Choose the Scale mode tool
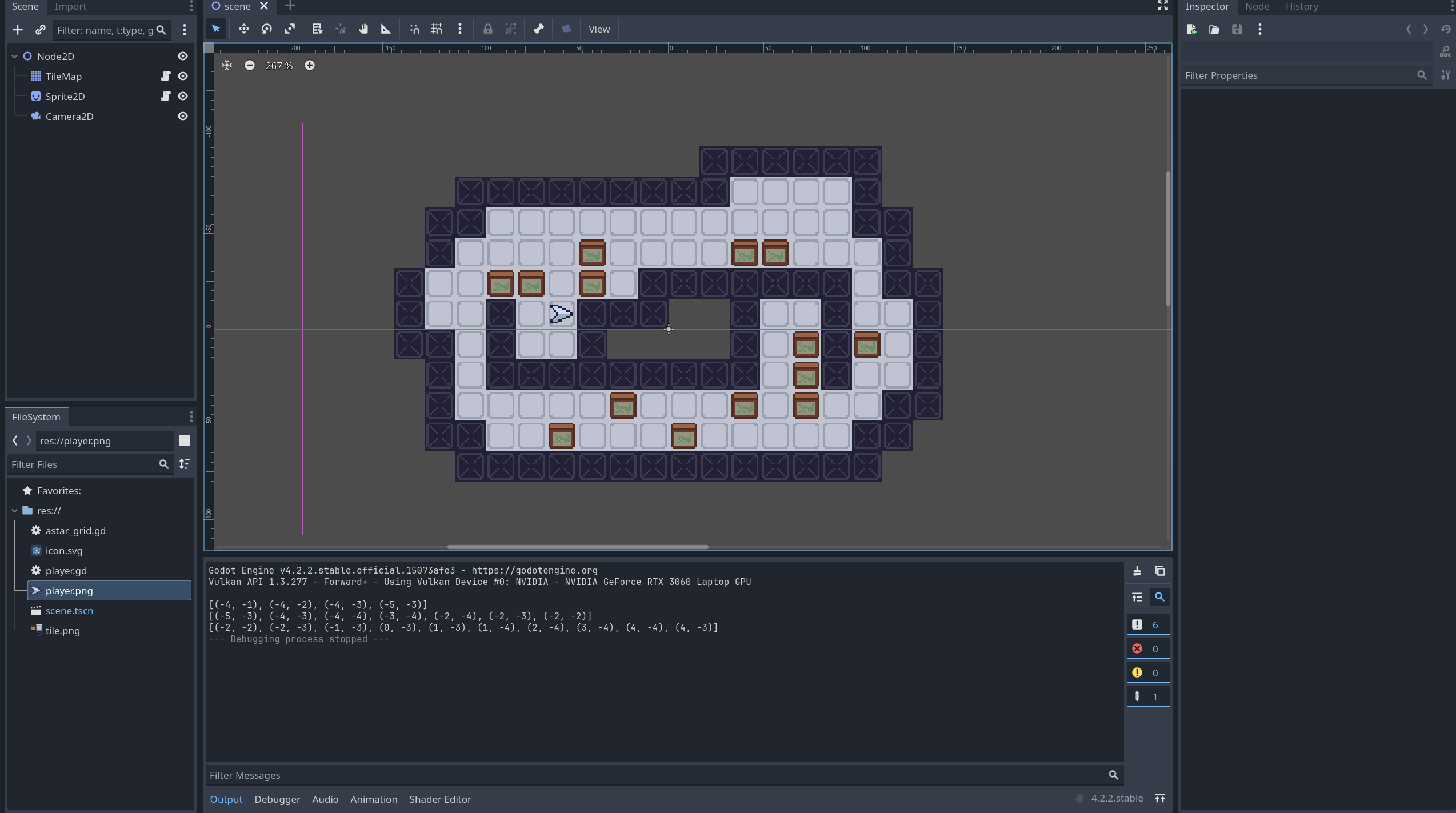Viewport: 1456px width, 813px height. 290,29
